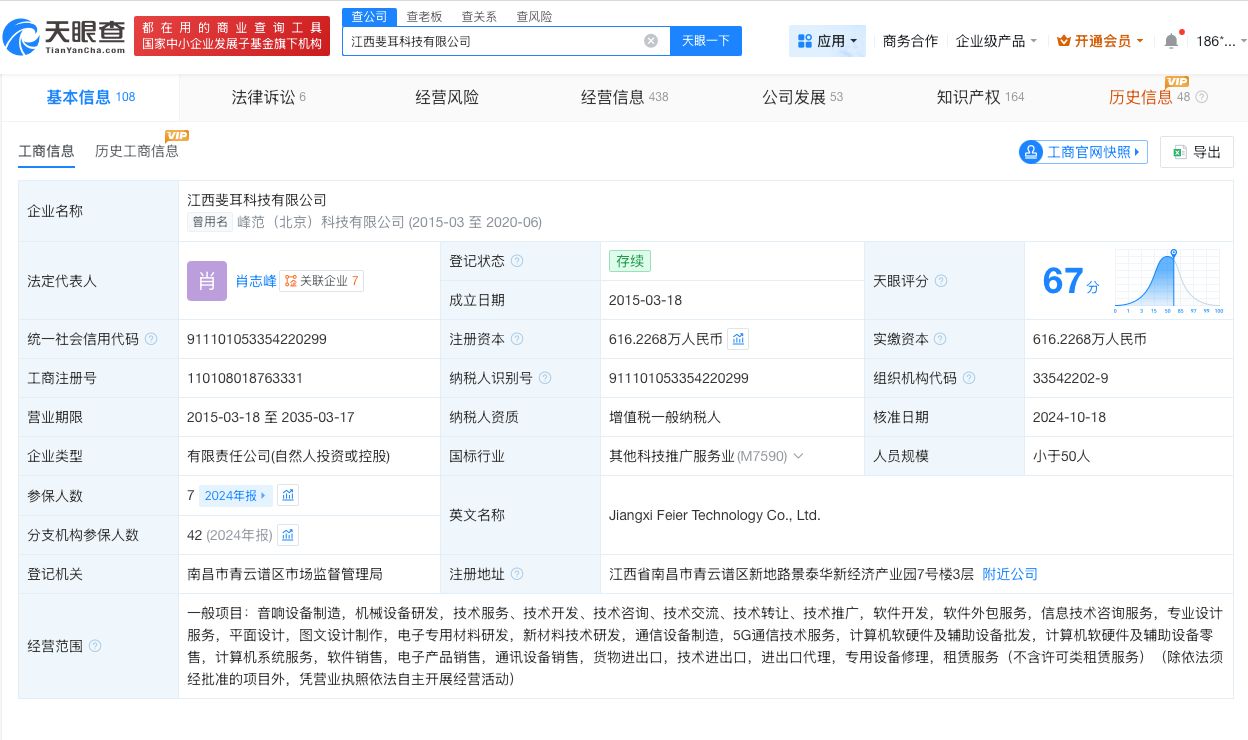1248x740 pixels.
Task: Click the TianYanCha logo icon
Action: (x=22, y=33)
